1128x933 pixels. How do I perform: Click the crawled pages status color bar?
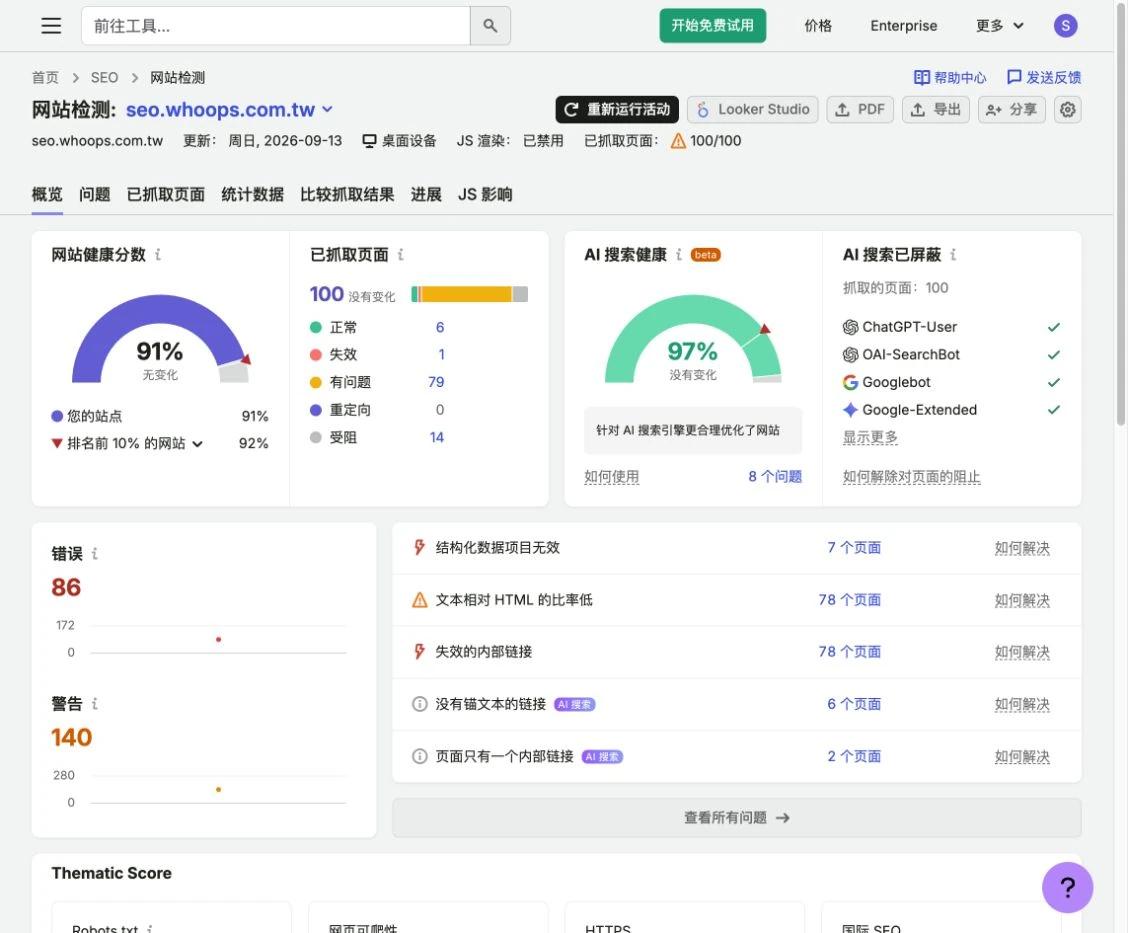470,294
